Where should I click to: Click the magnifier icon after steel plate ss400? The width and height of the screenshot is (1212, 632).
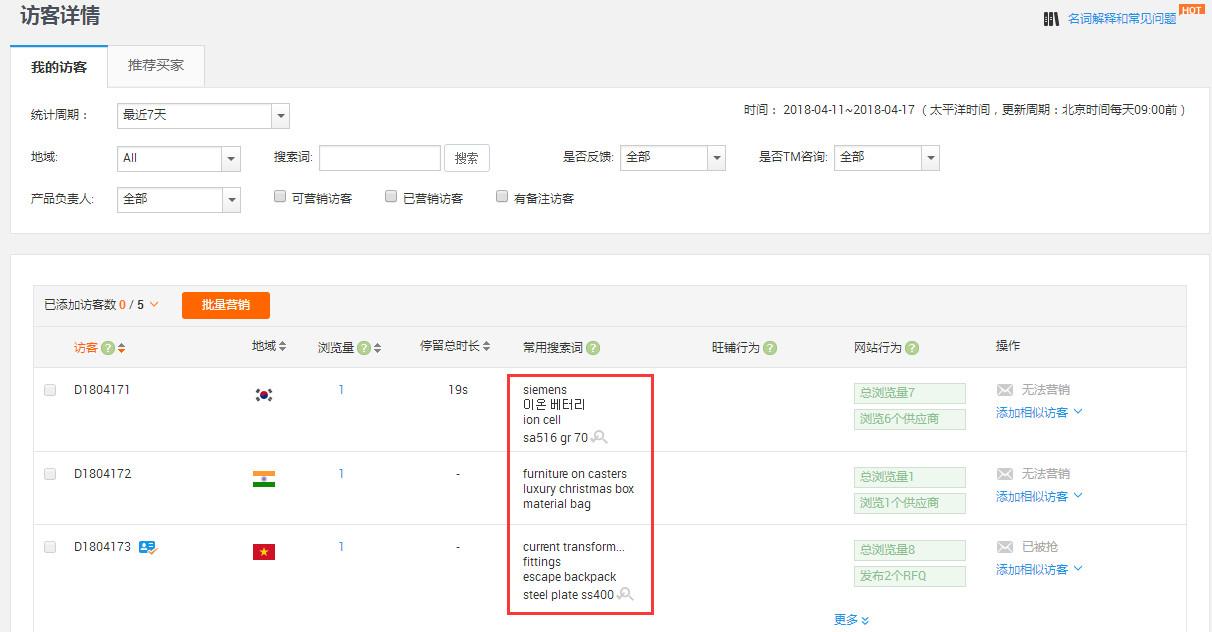[x=627, y=593]
